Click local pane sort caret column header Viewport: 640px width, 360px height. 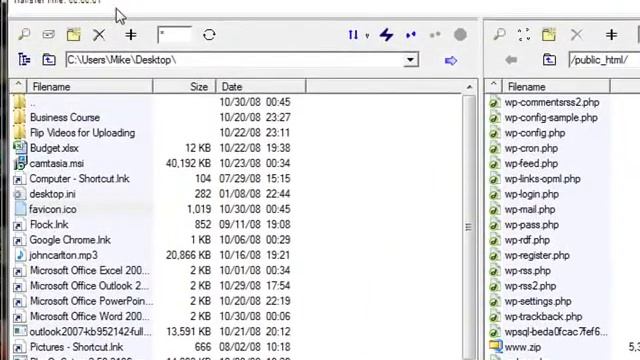click(x=18, y=86)
